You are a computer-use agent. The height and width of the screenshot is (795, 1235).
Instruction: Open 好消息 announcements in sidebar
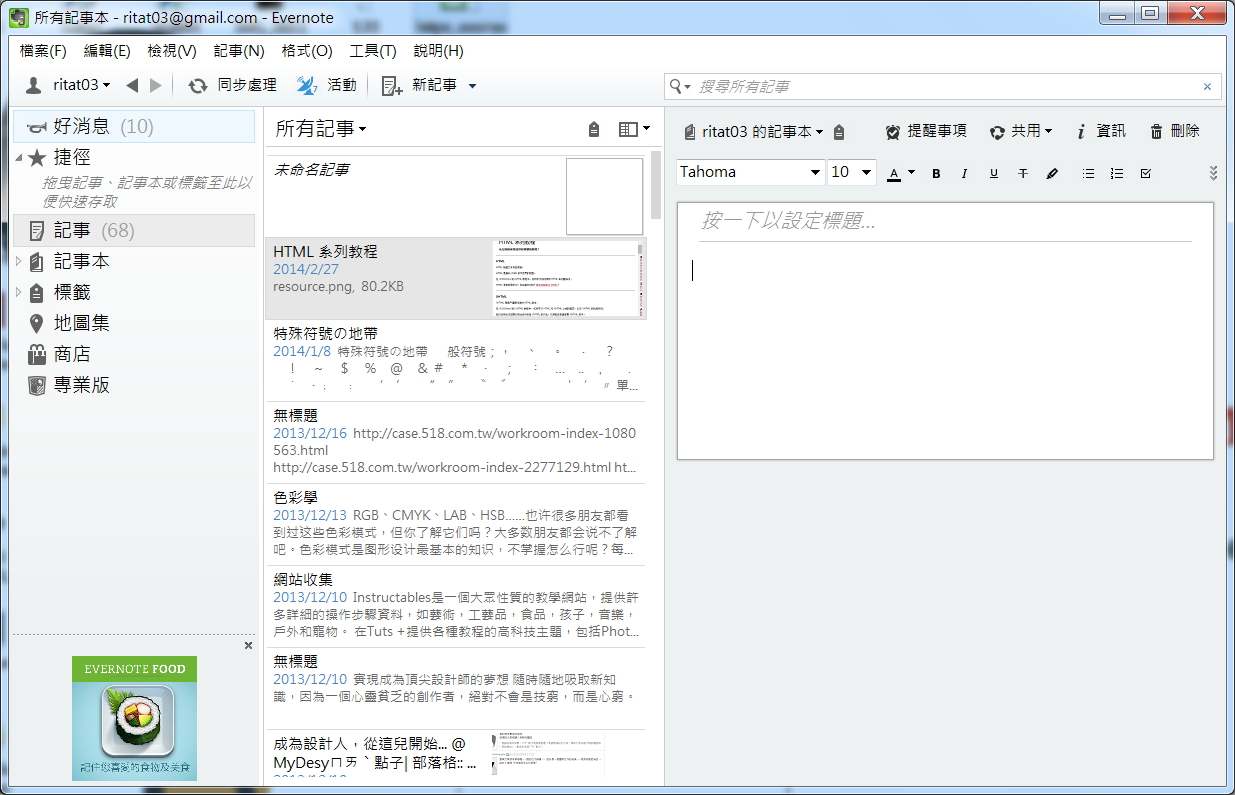(134, 126)
